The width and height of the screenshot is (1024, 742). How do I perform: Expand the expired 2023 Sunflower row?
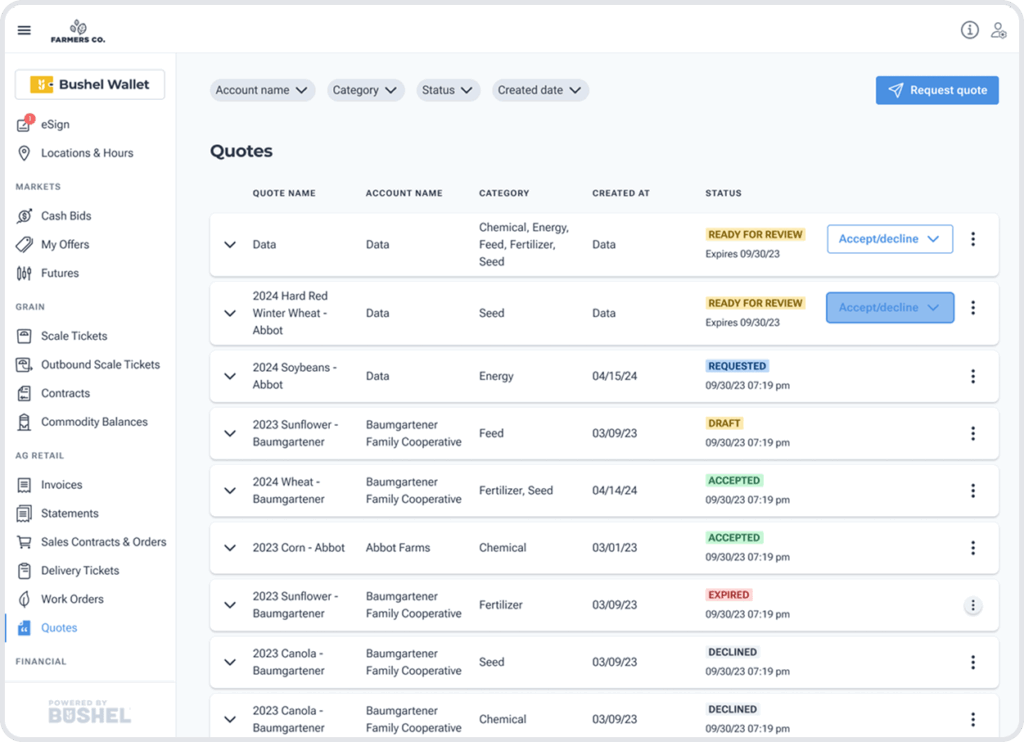click(230, 605)
